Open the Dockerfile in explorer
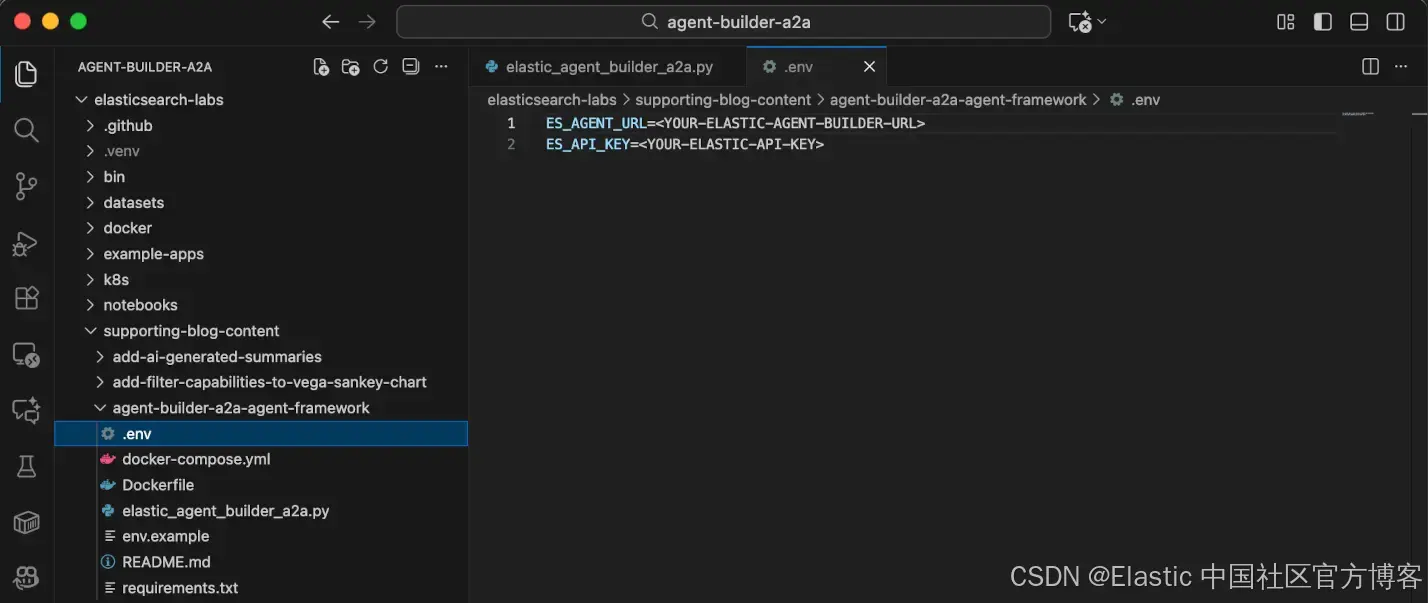This screenshot has width=1428, height=603. 262,485
